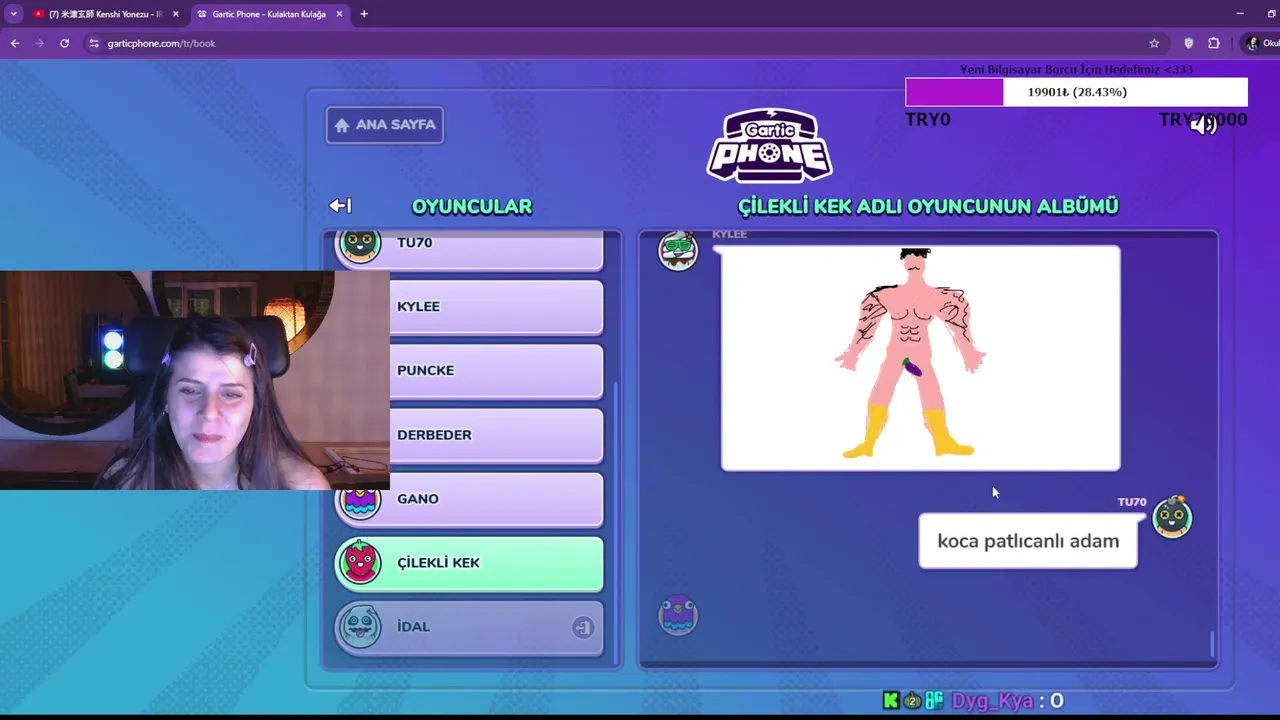Click the back arrow beside OYUNCULAR
This screenshot has width=1280, height=720.
(340, 205)
